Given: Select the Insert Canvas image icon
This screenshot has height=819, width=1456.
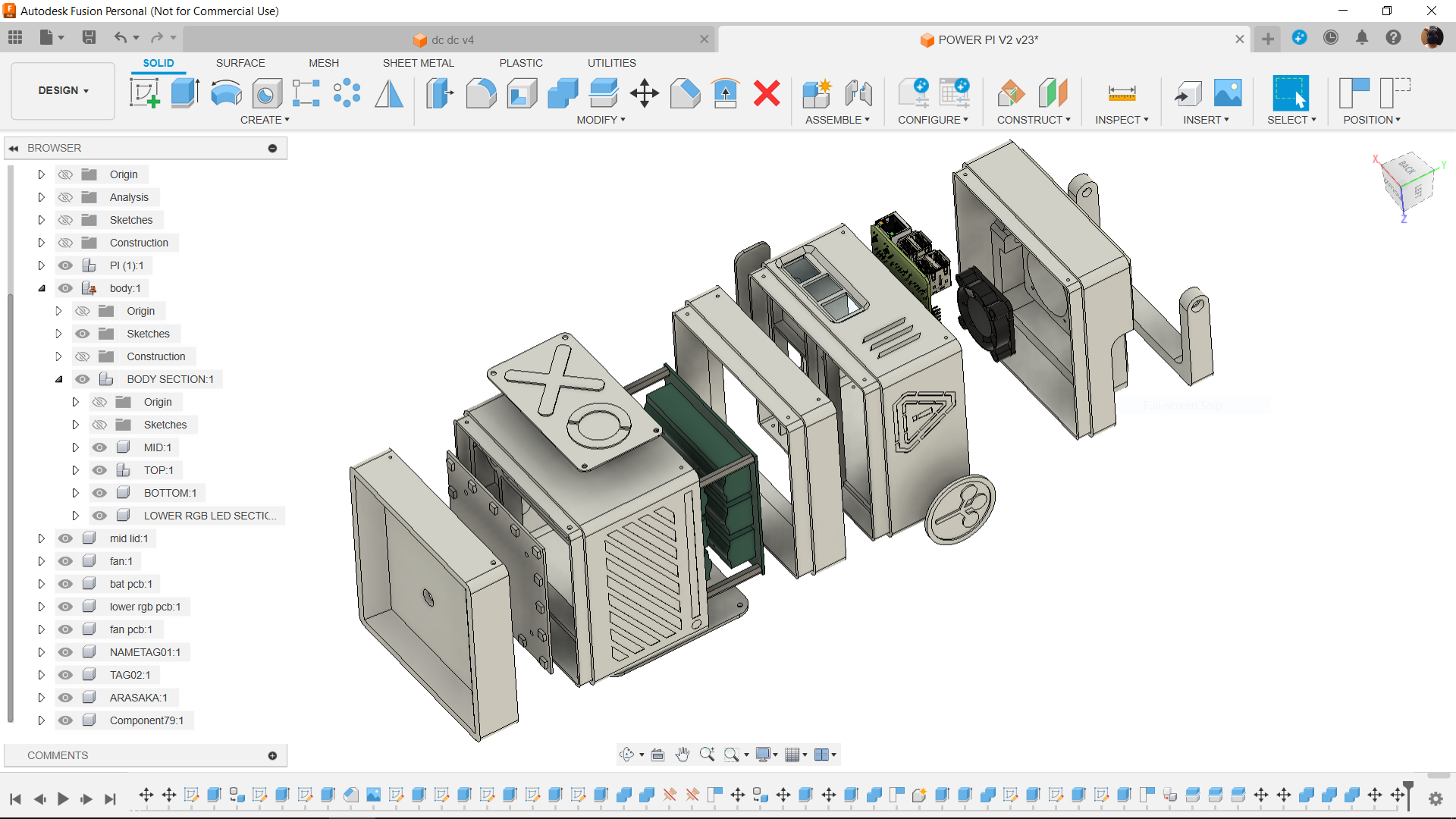Looking at the screenshot, I should point(1228,93).
